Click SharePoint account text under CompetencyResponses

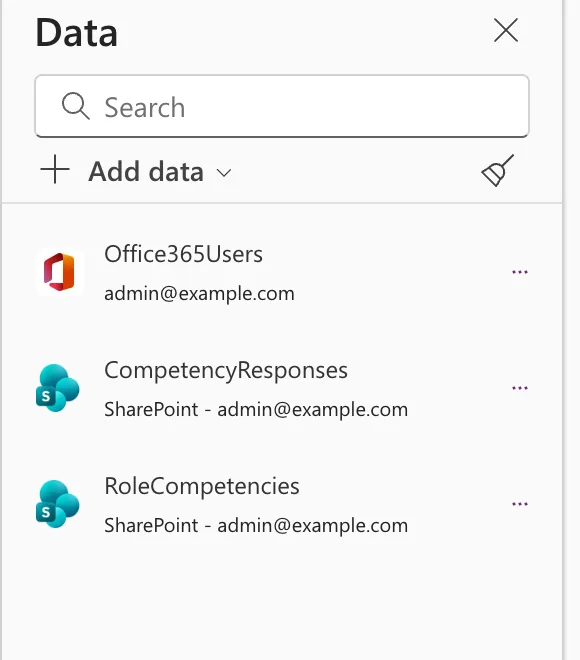click(x=256, y=410)
